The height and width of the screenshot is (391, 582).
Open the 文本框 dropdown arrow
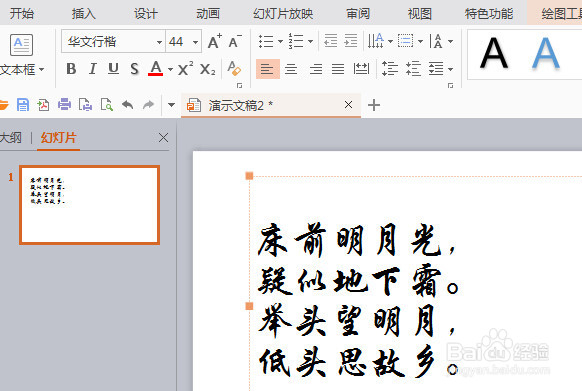point(41,69)
